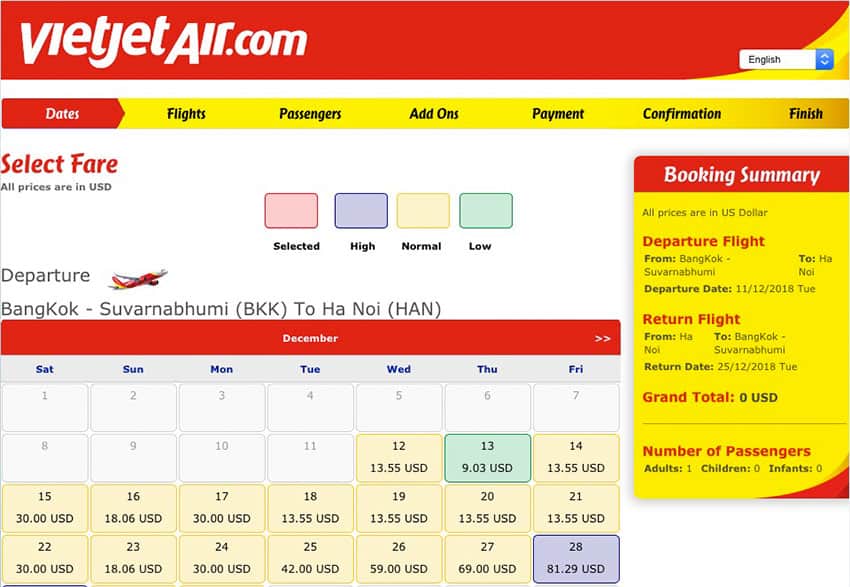Click the Sat column header
850x587 pixels.
coord(44,369)
